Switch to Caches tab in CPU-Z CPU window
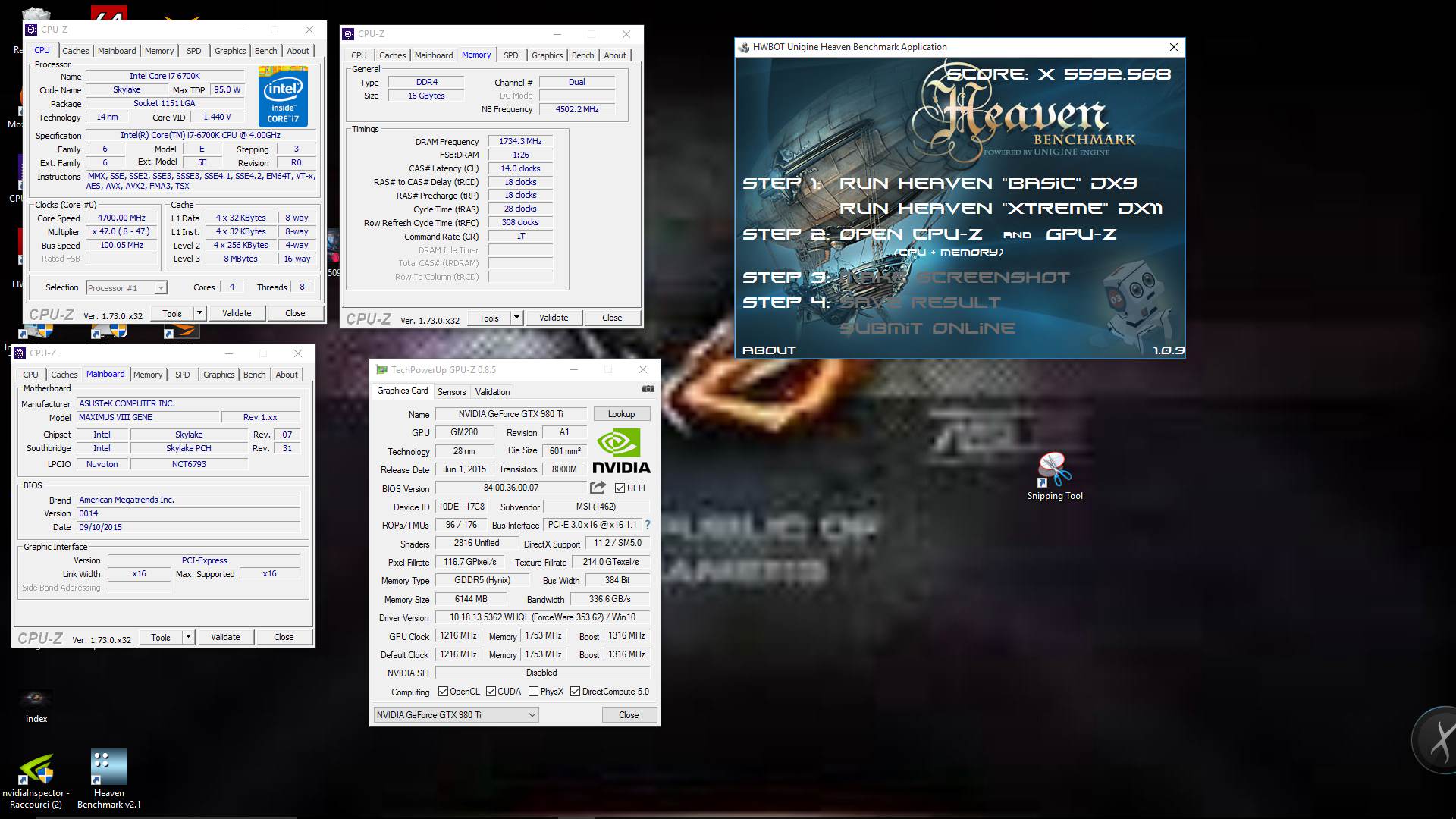The height and width of the screenshot is (819, 1456). point(75,51)
